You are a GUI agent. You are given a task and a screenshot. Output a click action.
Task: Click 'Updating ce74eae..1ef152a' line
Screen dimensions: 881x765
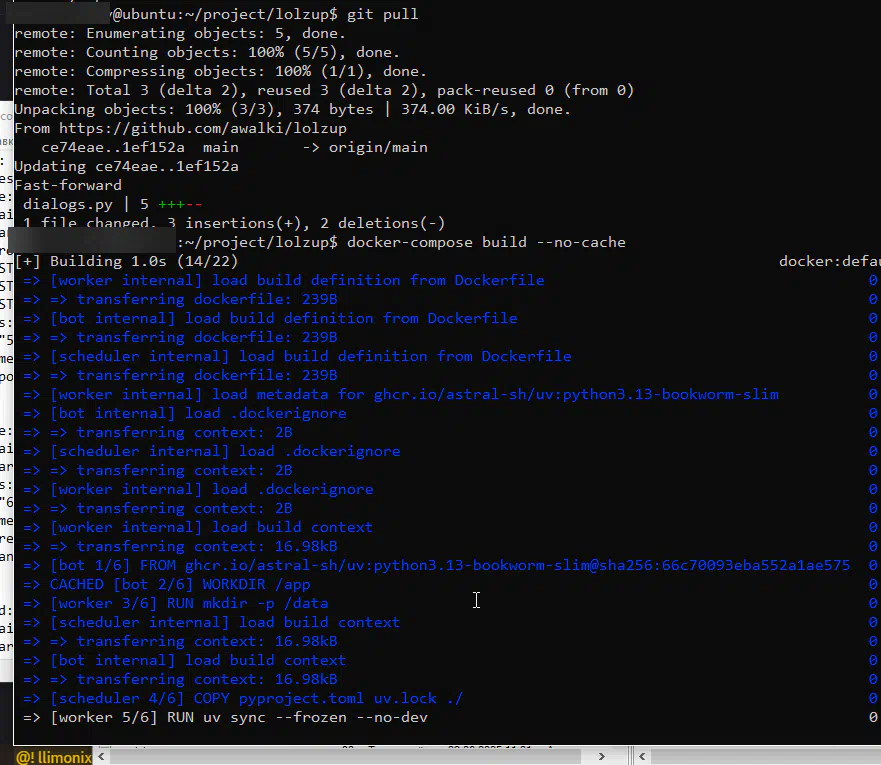[126, 166]
